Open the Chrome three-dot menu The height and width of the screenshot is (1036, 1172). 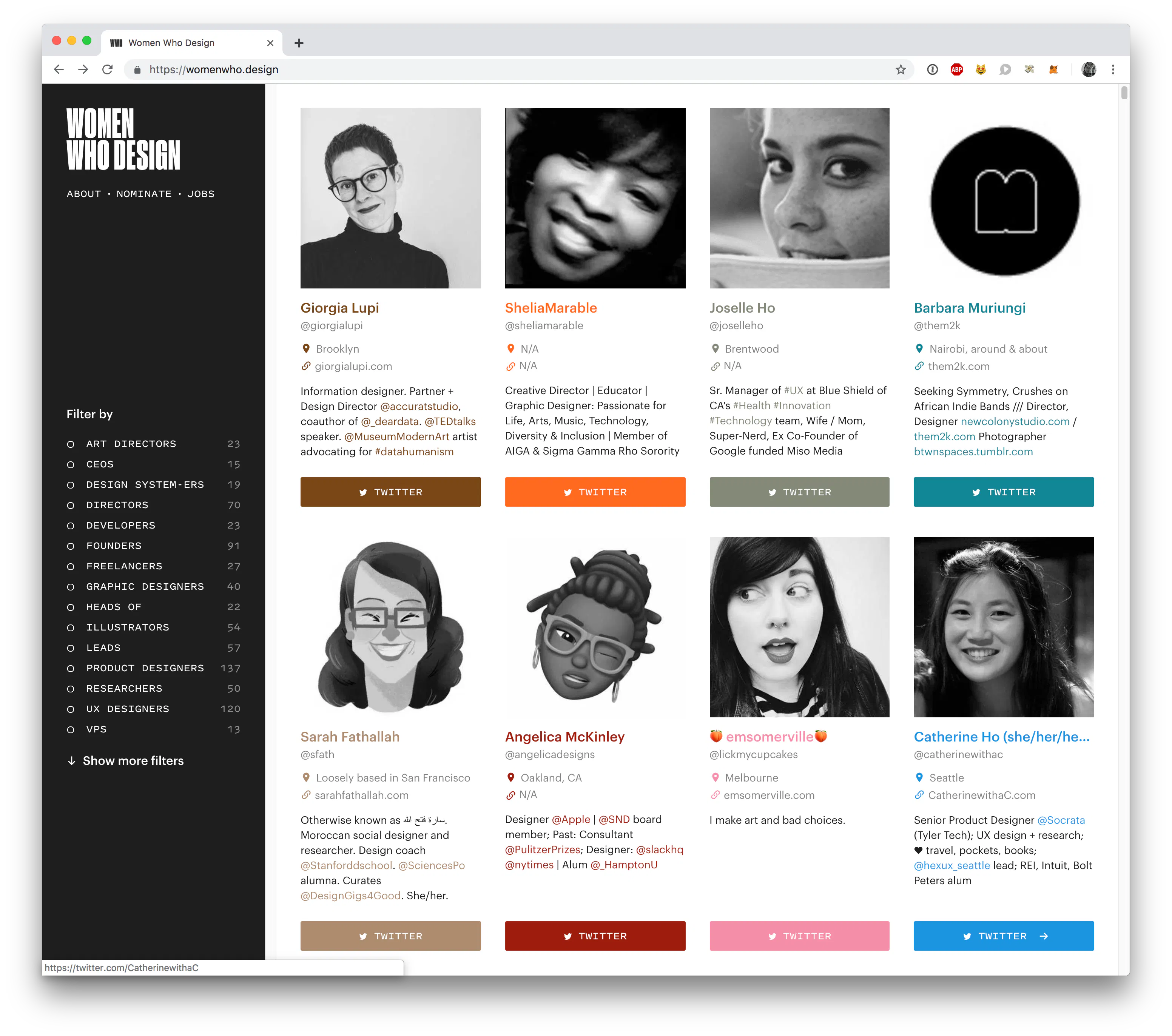[1113, 69]
